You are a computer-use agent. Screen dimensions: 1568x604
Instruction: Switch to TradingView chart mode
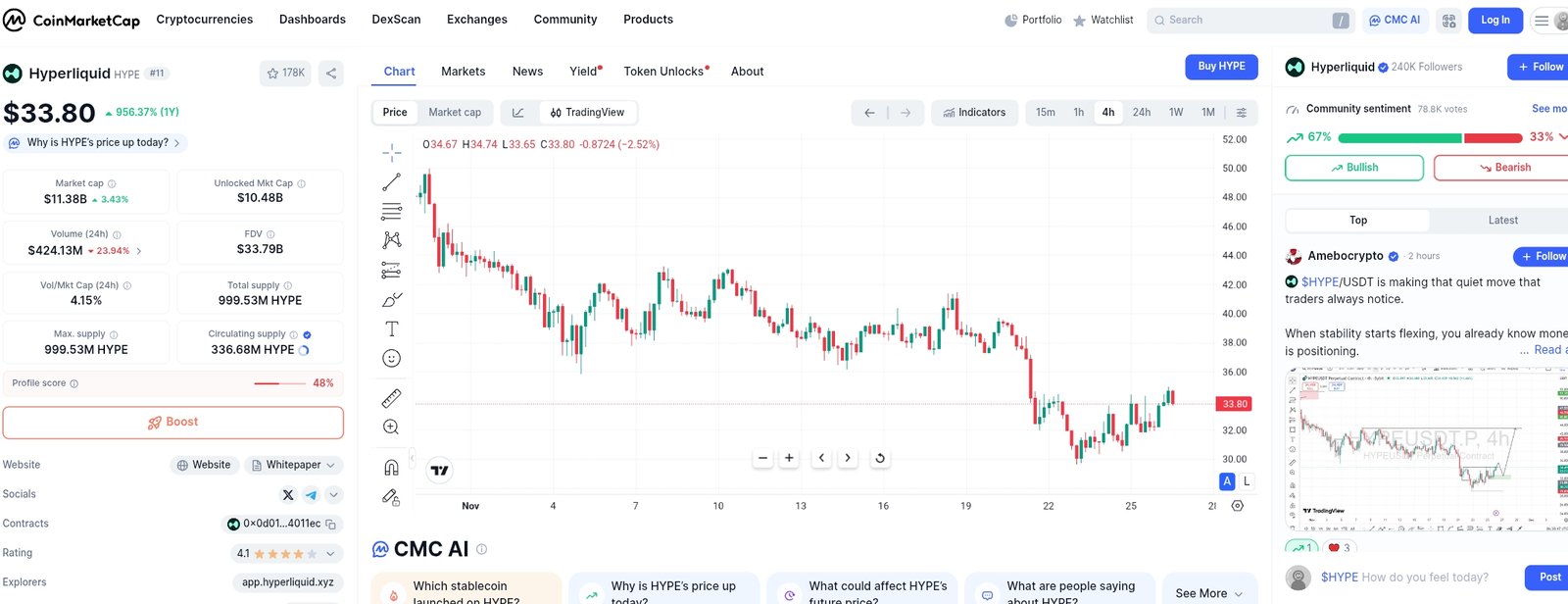click(x=586, y=113)
